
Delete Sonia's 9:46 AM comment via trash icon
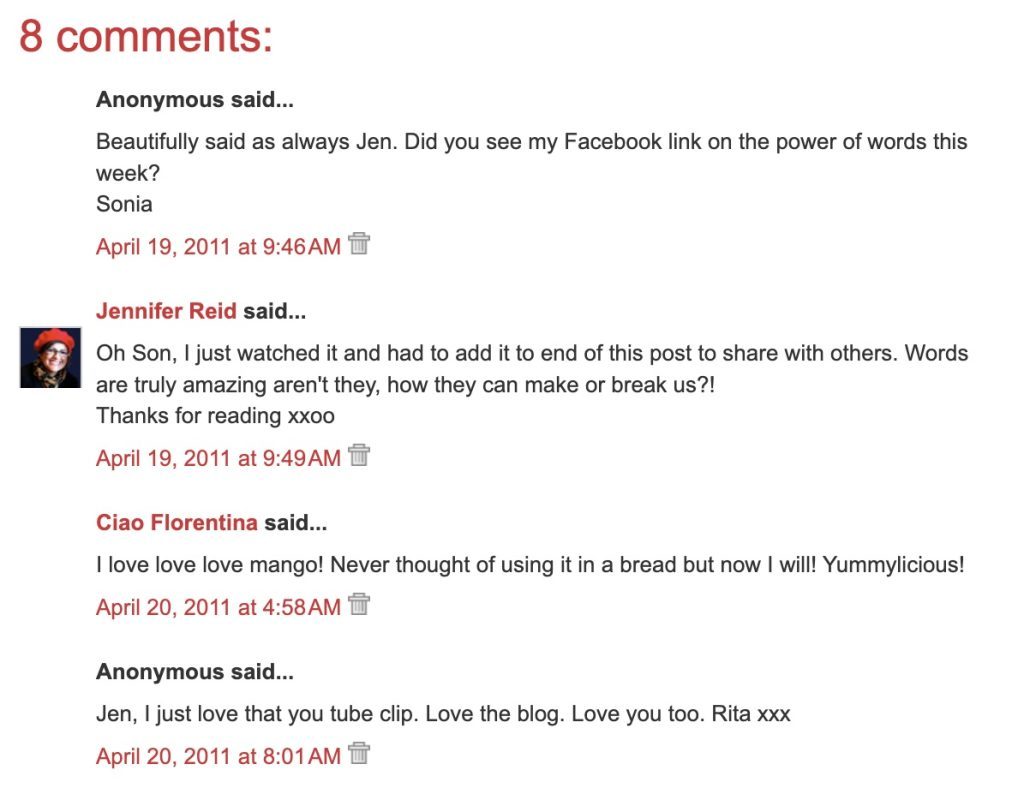tap(359, 244)
